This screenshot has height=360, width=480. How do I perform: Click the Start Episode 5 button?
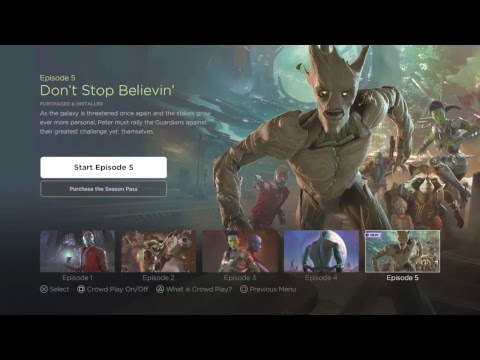click(104, 167)
